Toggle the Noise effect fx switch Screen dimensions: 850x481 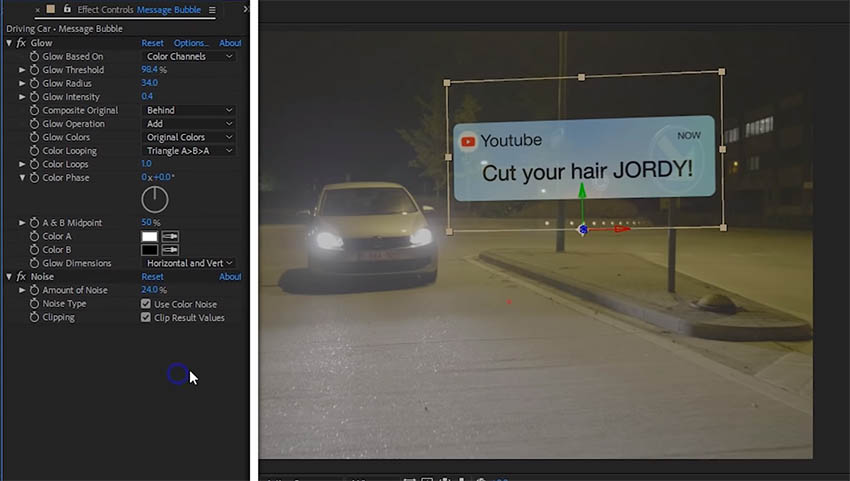(x=21, y=277)
